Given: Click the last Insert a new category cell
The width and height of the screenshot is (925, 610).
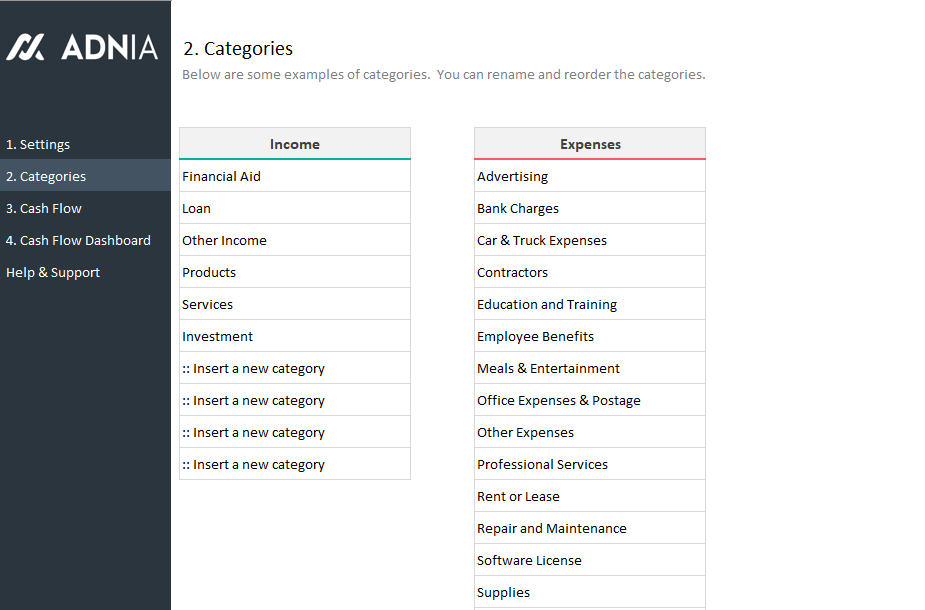Looking at the screenshot, I should click(x=294, y=465).
